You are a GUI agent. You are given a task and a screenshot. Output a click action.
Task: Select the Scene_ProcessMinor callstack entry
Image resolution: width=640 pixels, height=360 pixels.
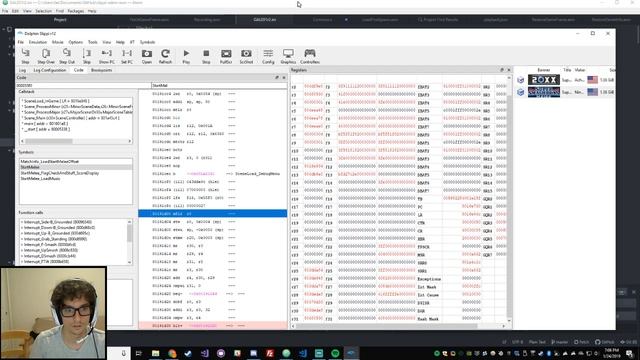77,107
